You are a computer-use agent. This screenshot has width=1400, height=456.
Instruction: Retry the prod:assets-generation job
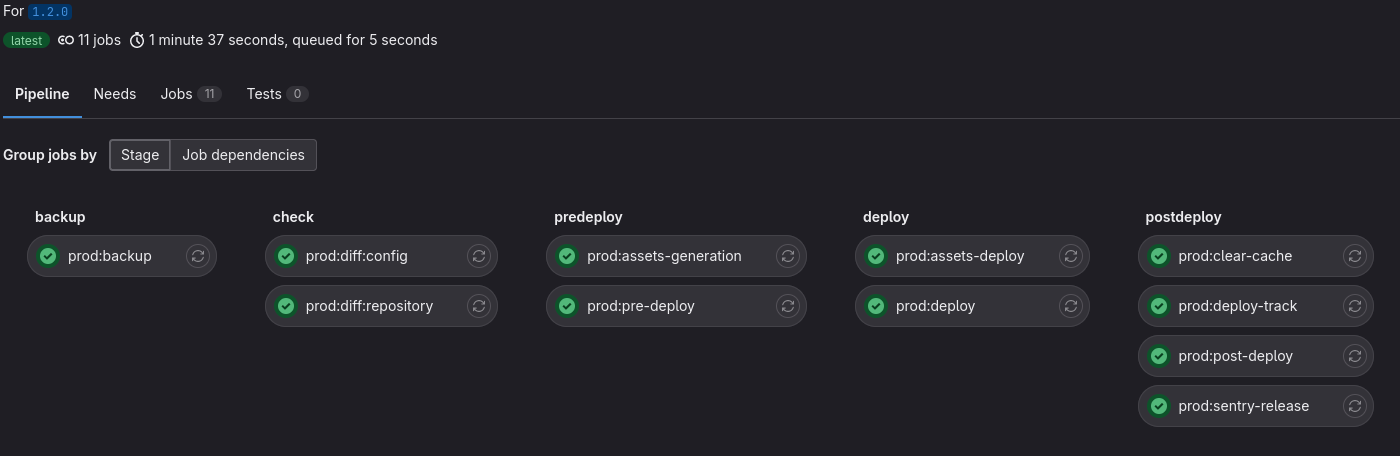coord(788,256)
